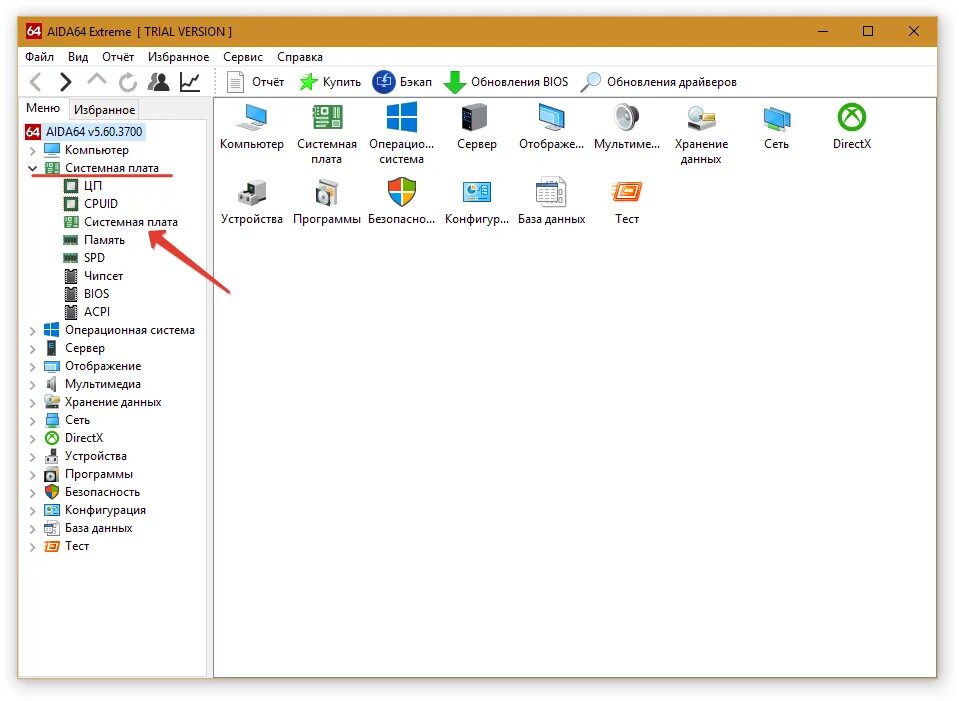Screen dimensions: 959x701
Task: Open the Сервер icon in the right pane
Action: [x=476, y=127]
